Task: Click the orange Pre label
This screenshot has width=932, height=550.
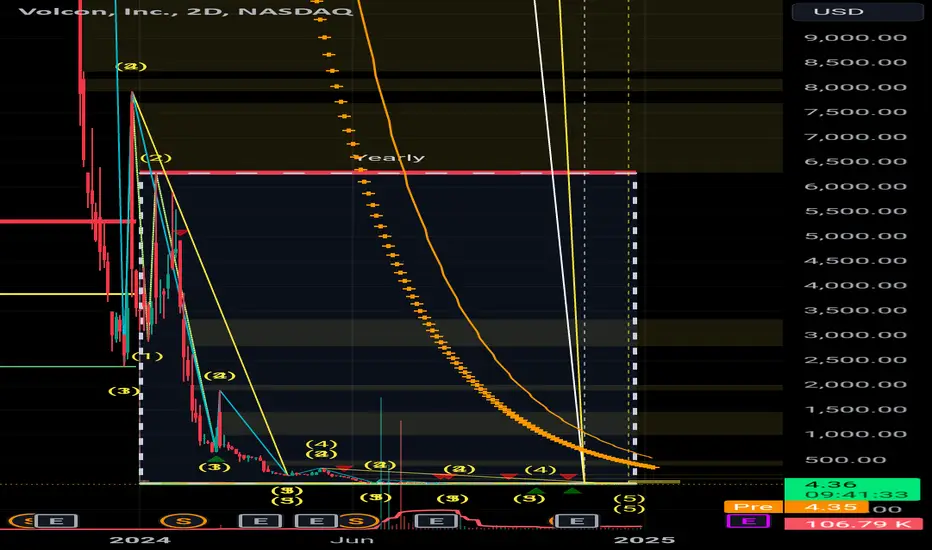Action: click(x=753, y=507)
